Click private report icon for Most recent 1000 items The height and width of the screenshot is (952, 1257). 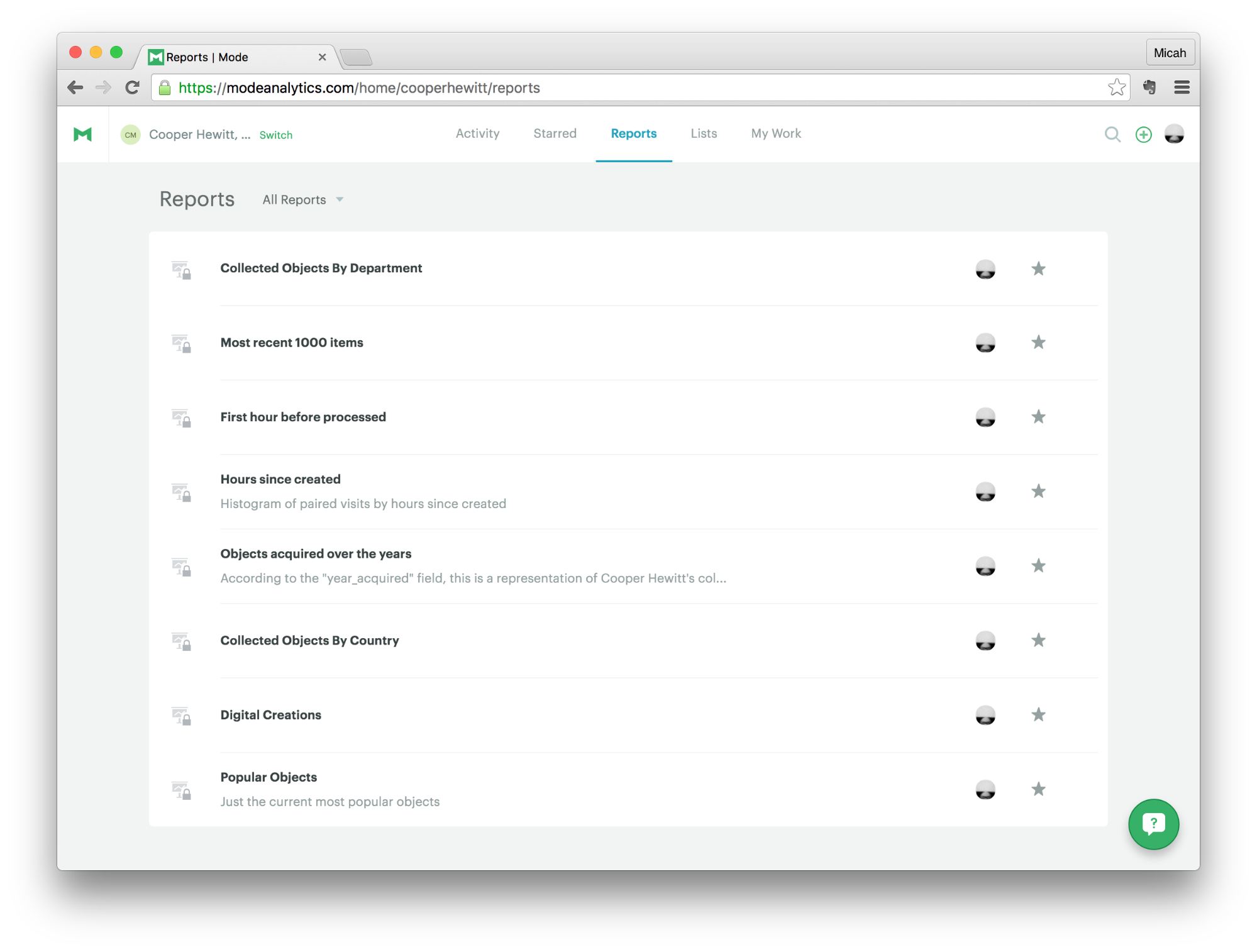[182, 343]
